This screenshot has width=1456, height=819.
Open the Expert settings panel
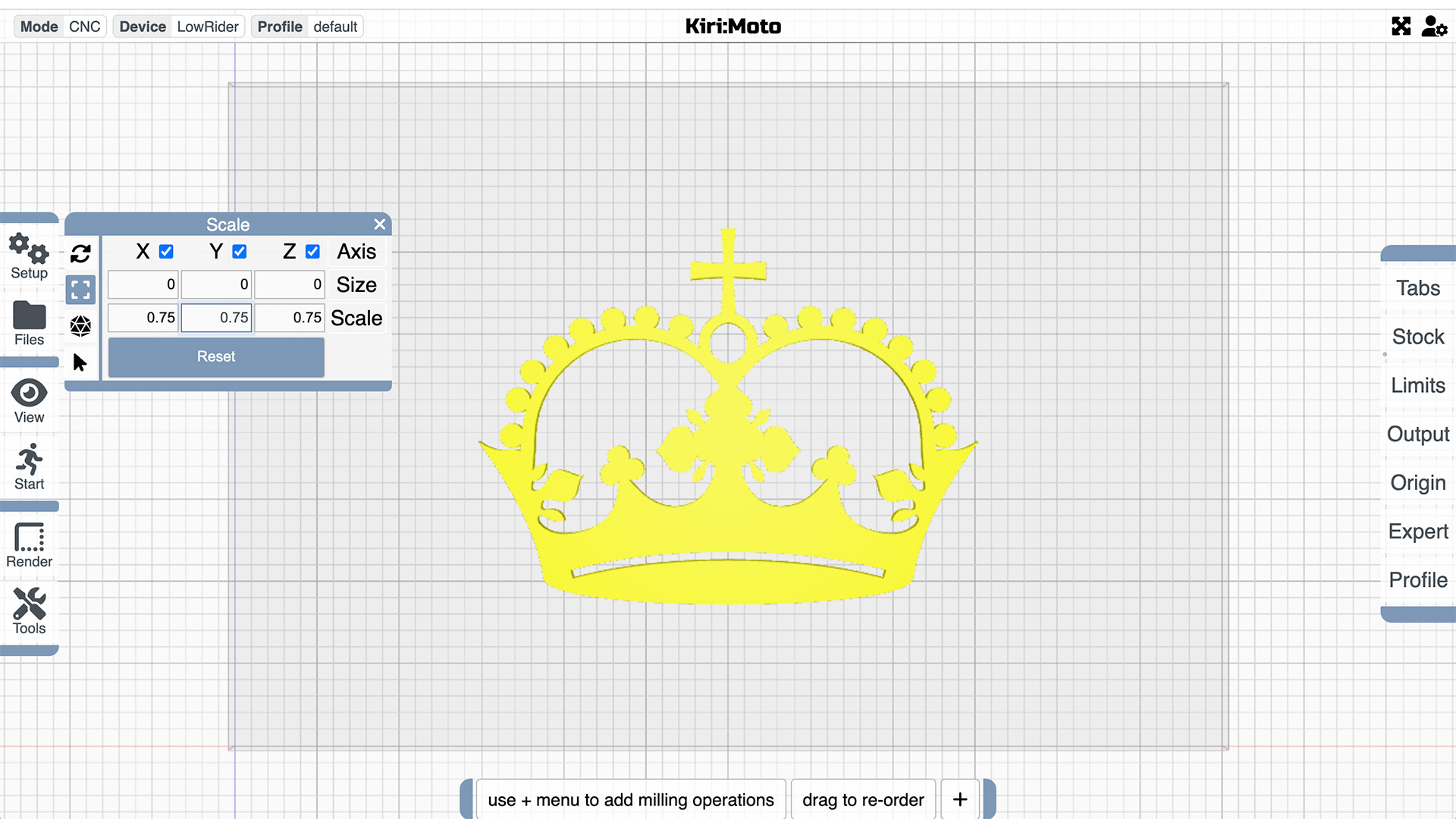[x=1417, y=532]
